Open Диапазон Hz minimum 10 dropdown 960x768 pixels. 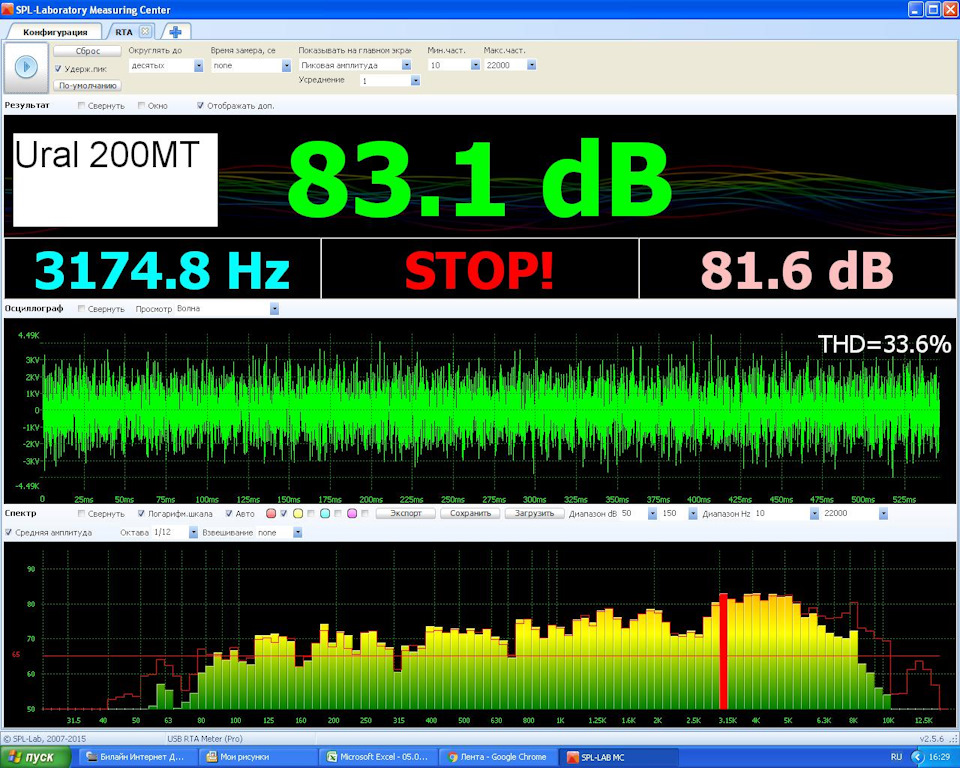coord(814,513)
